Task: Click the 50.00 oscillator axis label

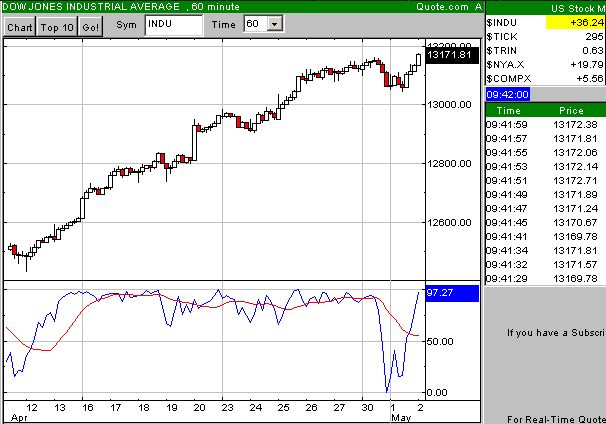Action: [x=440, y=341]
